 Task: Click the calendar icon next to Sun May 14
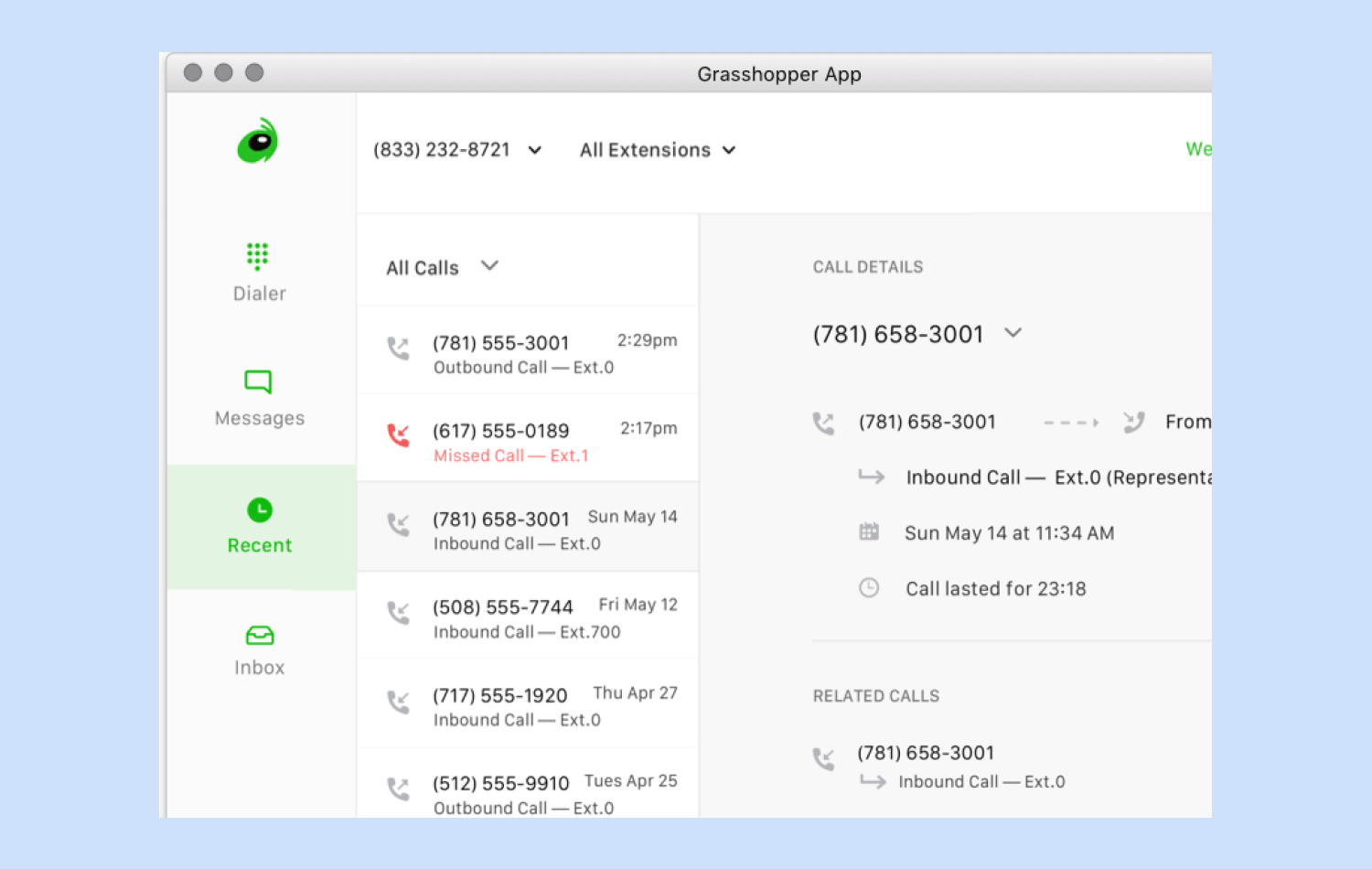[868, 531]
